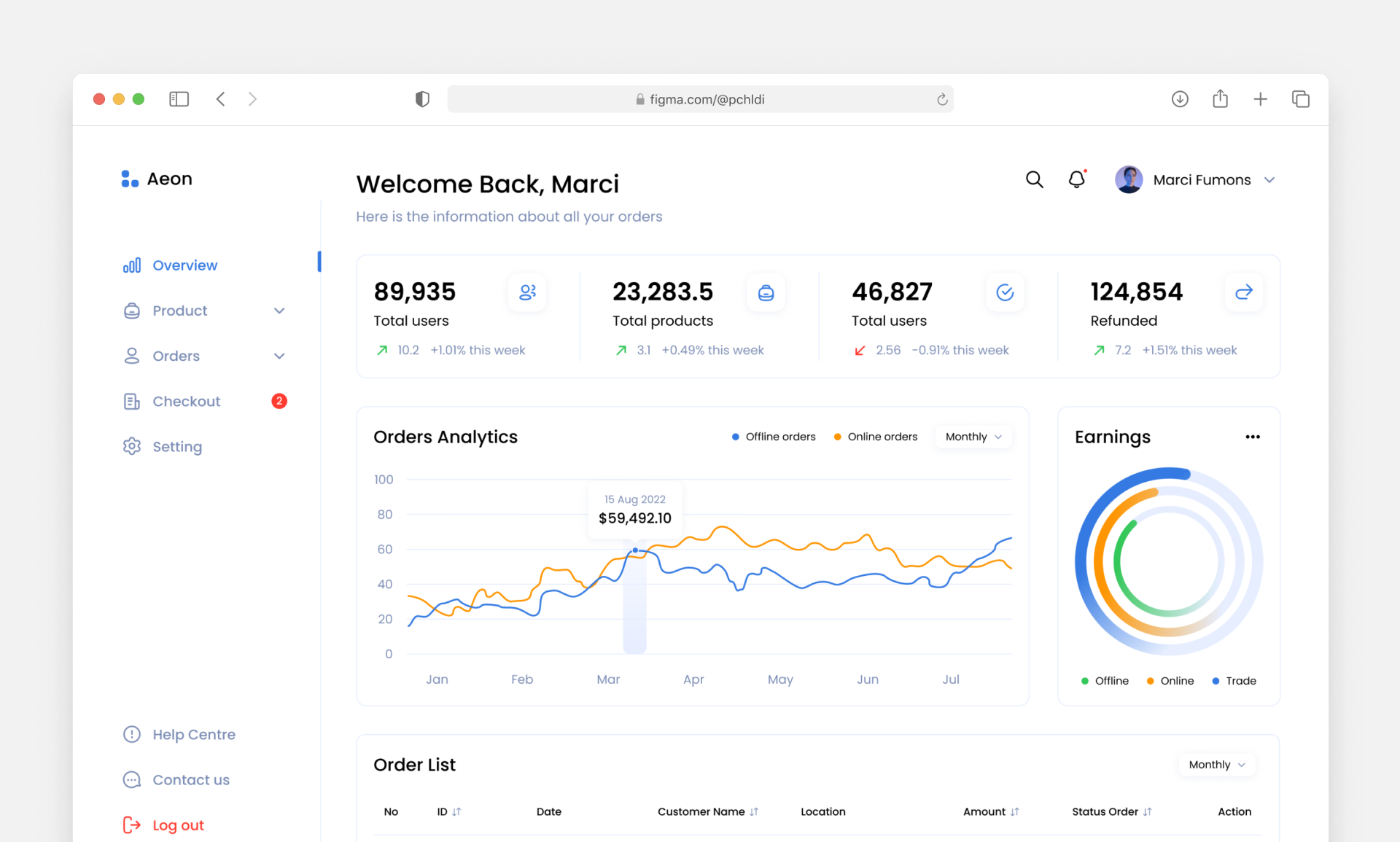Toggle the browser sidebar icon

(x=179, y=99)
